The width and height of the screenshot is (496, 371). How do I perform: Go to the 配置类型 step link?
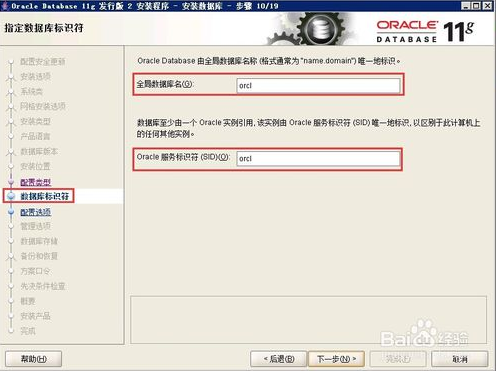[36, 182]
